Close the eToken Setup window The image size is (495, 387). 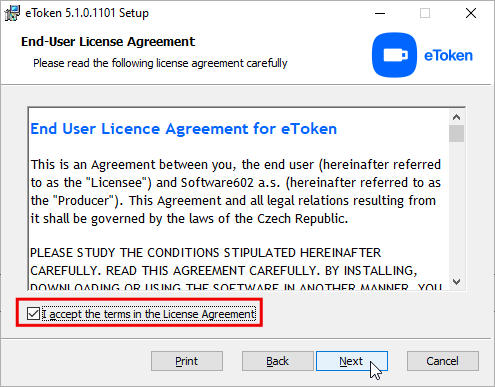pos(471,13)
